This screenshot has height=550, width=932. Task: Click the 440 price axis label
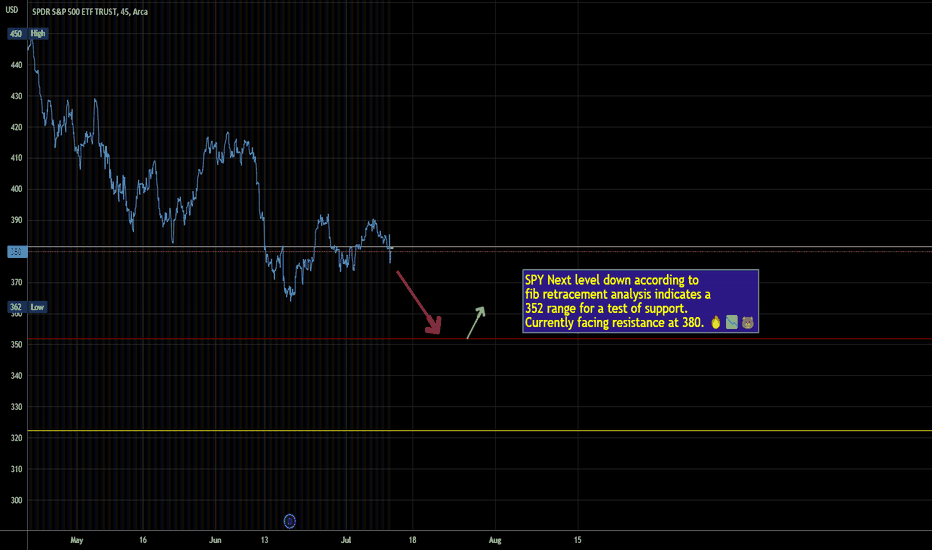point(16,65)
